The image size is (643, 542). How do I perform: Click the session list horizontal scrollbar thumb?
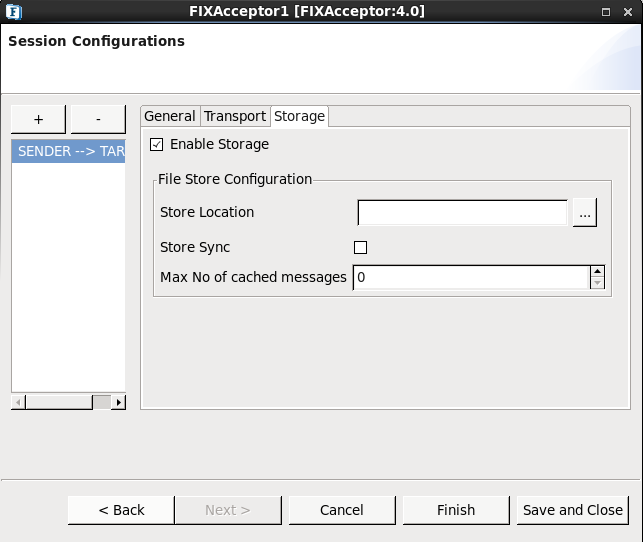pos(58,402)
